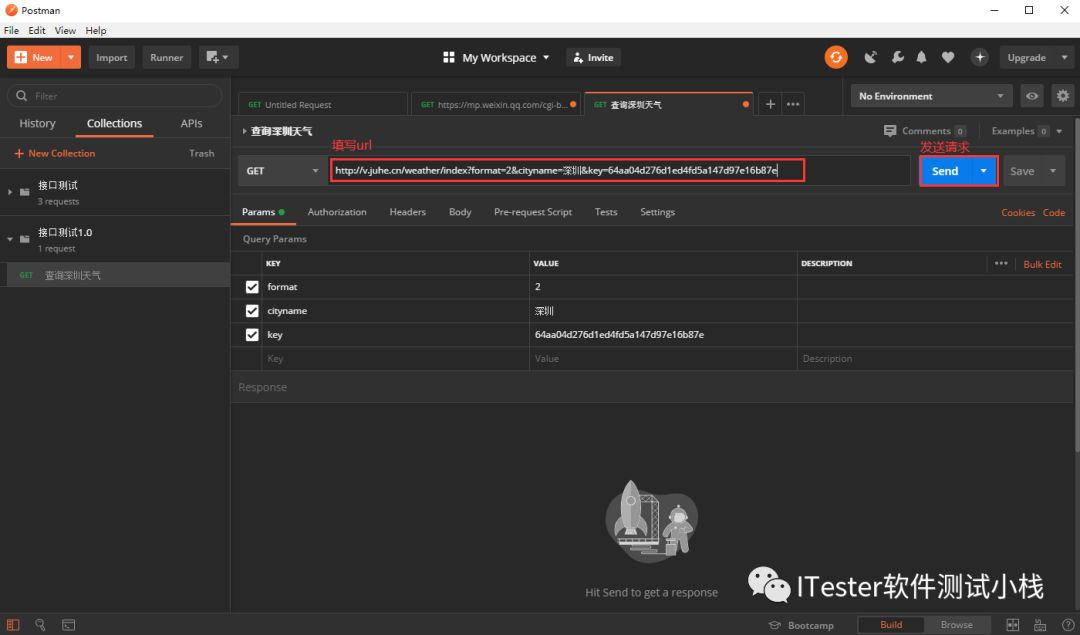
Task: Switch to Browse mode
Action: click(x=957, y=625)
